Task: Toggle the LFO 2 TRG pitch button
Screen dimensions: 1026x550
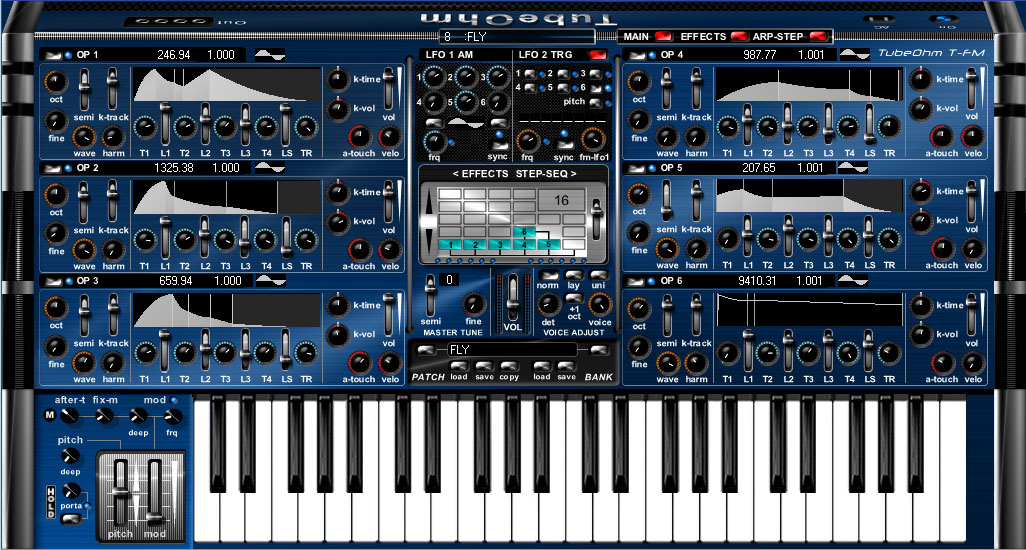Action: click(x=595, y=102)
